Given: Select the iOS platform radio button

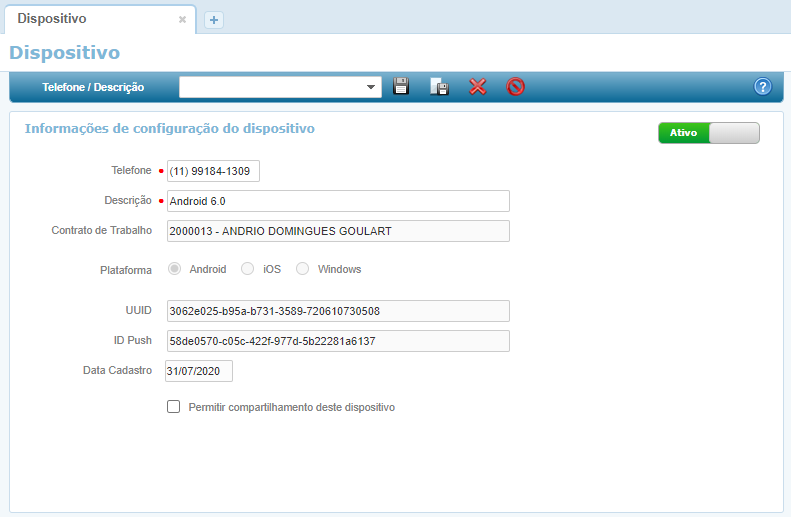Looking at the screenshot, I should coord(247,269).
